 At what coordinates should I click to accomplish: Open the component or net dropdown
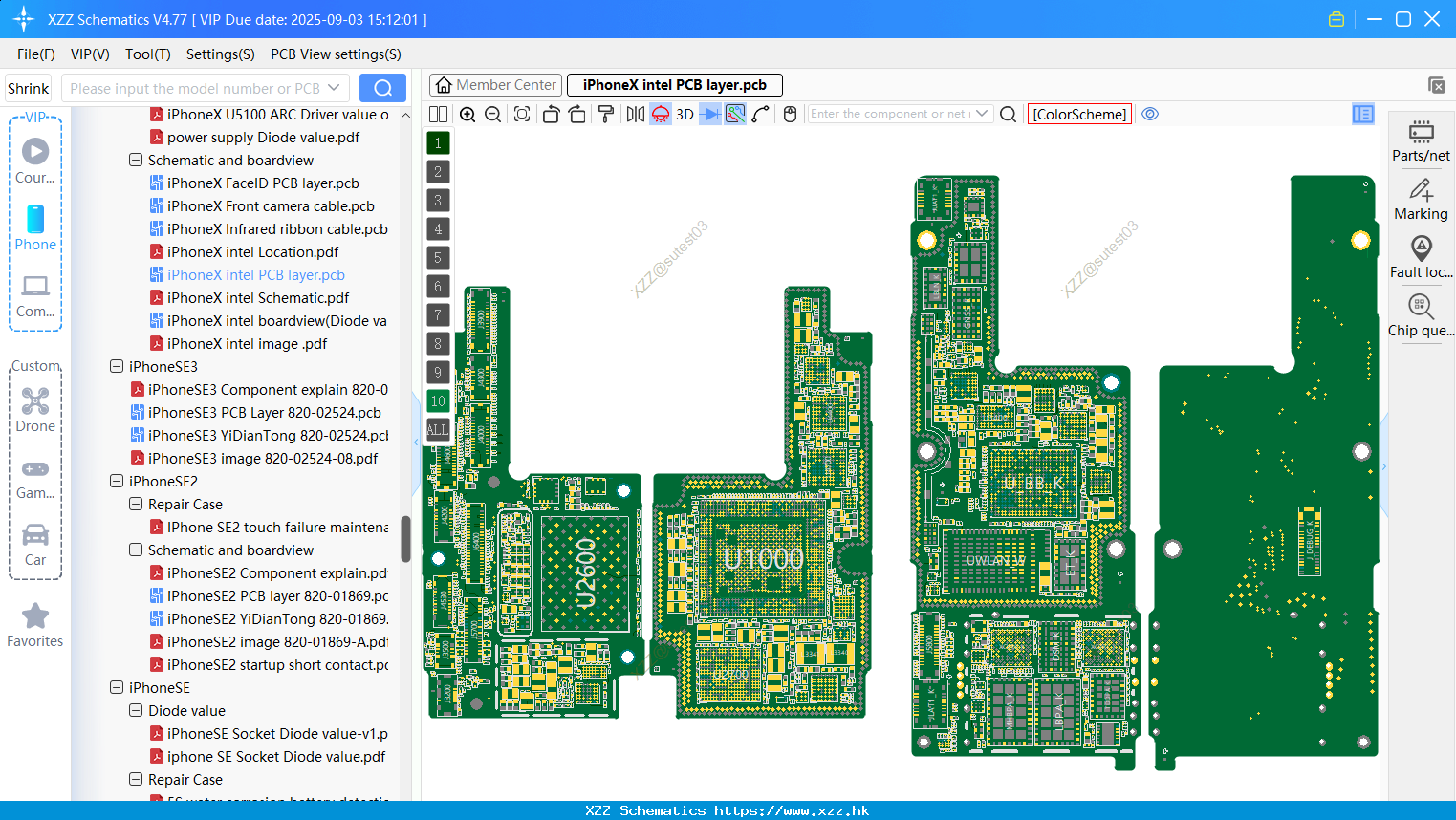(982, 114)
